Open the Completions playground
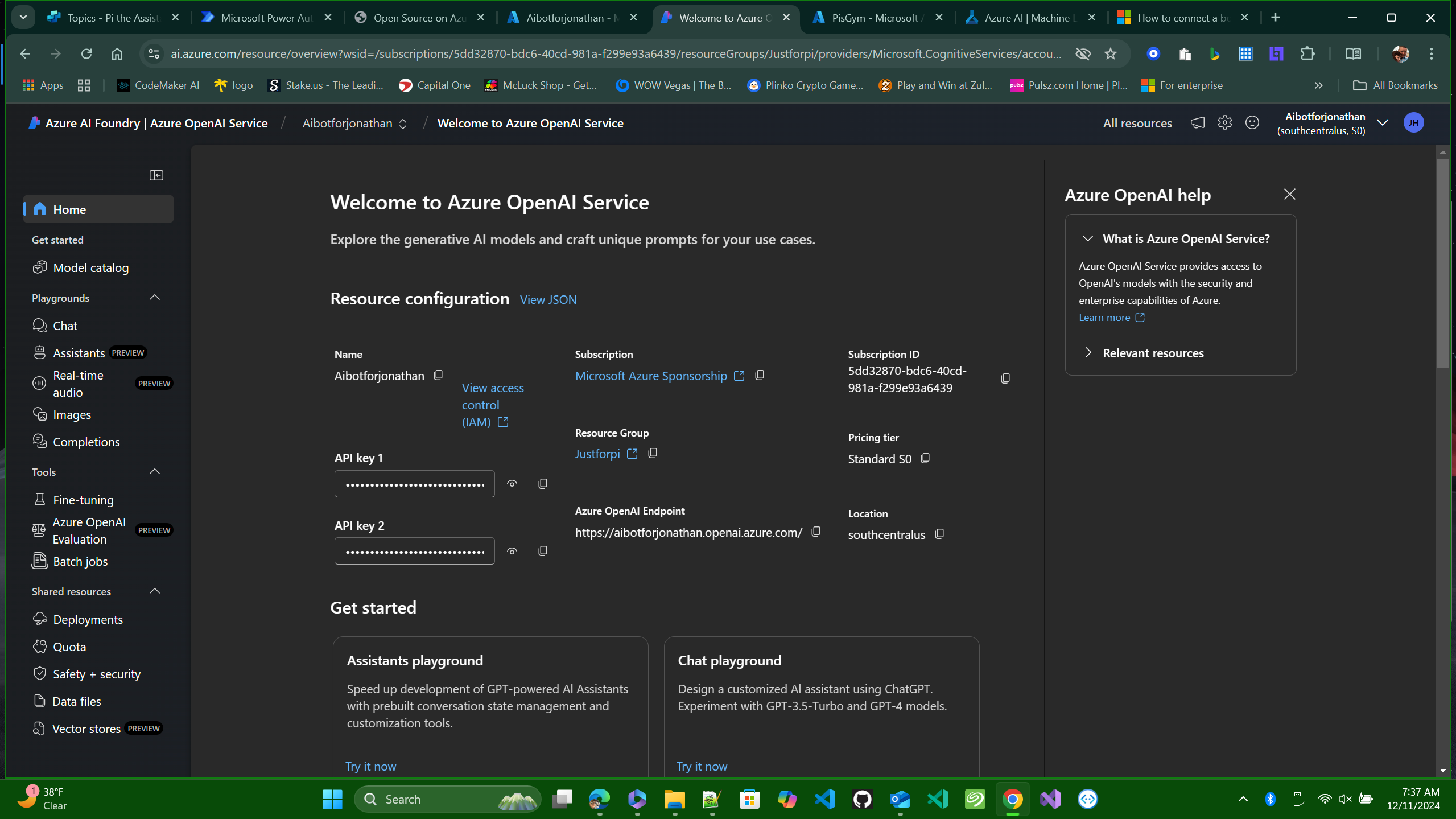This screenshot has height=819, width=1456. [x=86, y=442]
